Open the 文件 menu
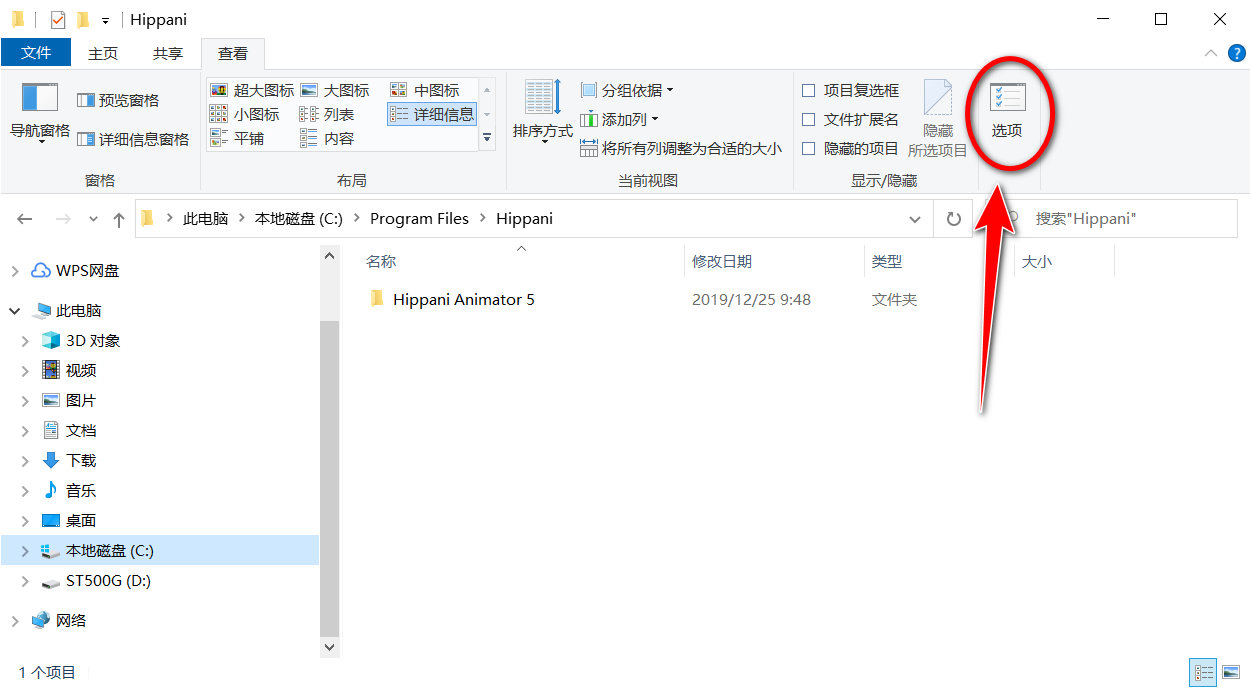1251x688 pixels. click(x=36, y=52)
